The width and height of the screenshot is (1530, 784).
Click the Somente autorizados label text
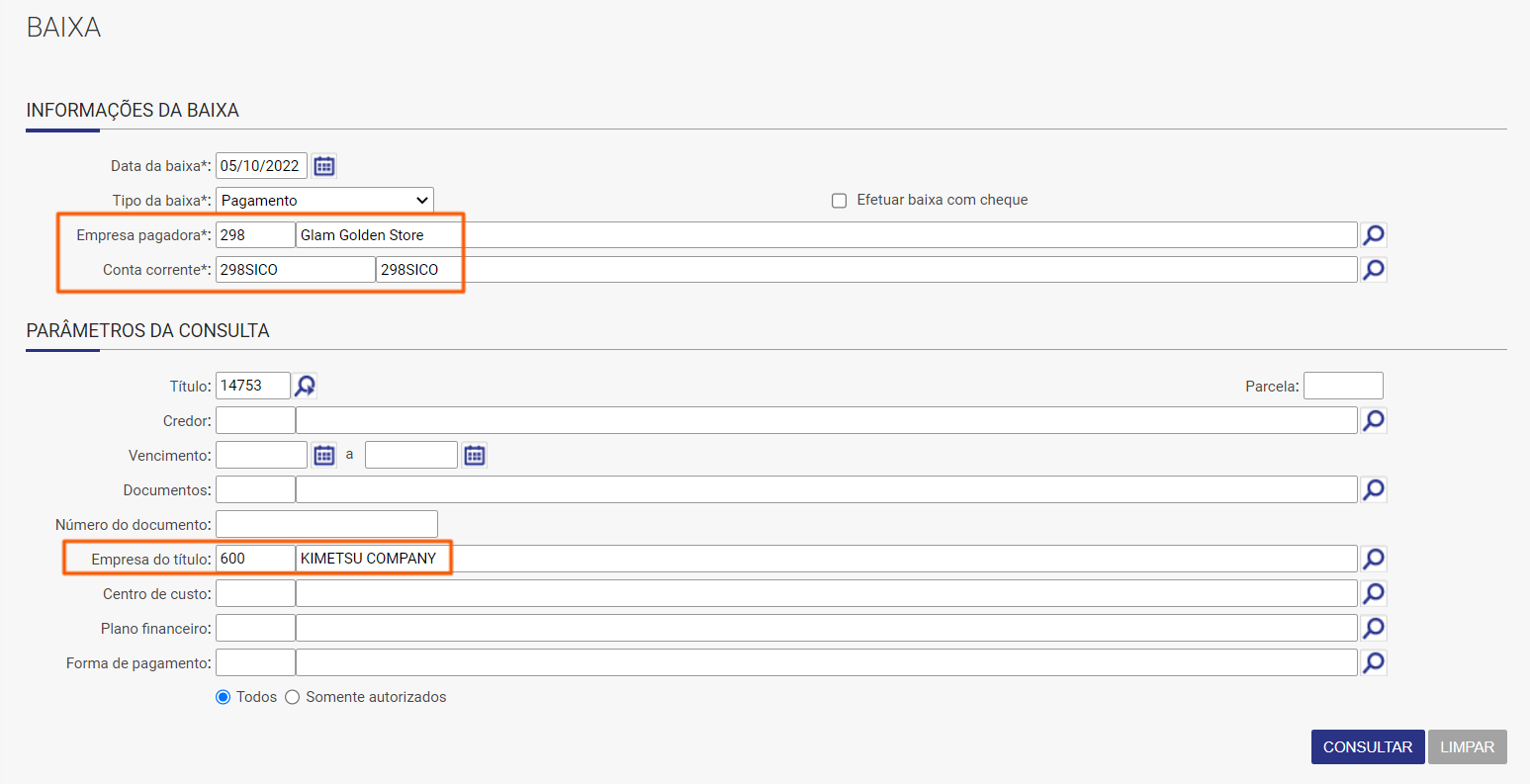click(376, 697)
